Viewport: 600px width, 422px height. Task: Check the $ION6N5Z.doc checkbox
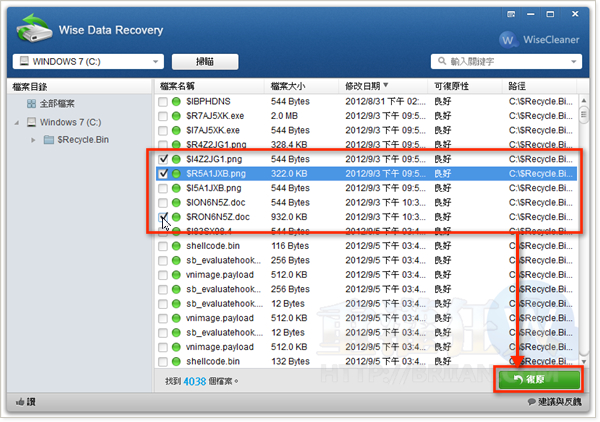(163, 203)
